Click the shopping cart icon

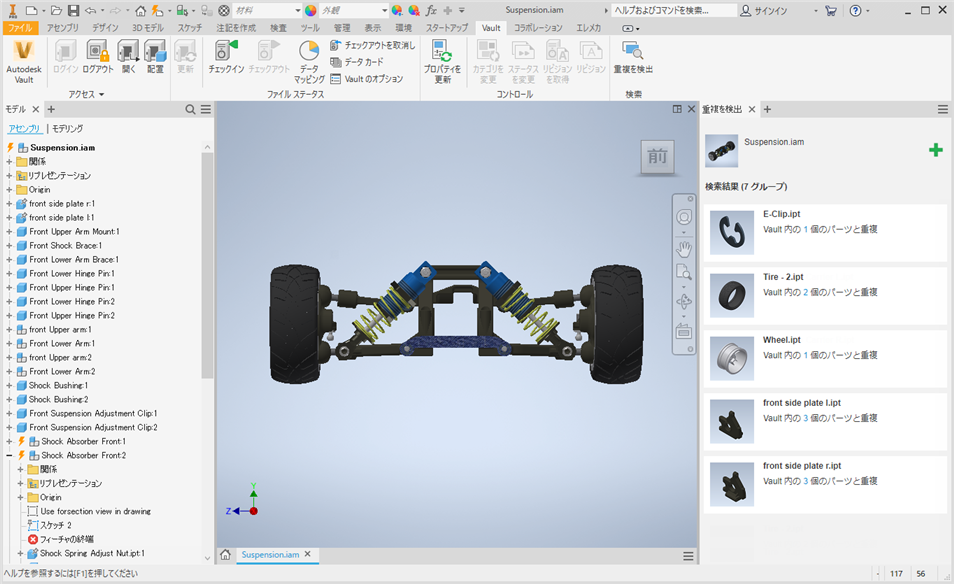[830, 10]
